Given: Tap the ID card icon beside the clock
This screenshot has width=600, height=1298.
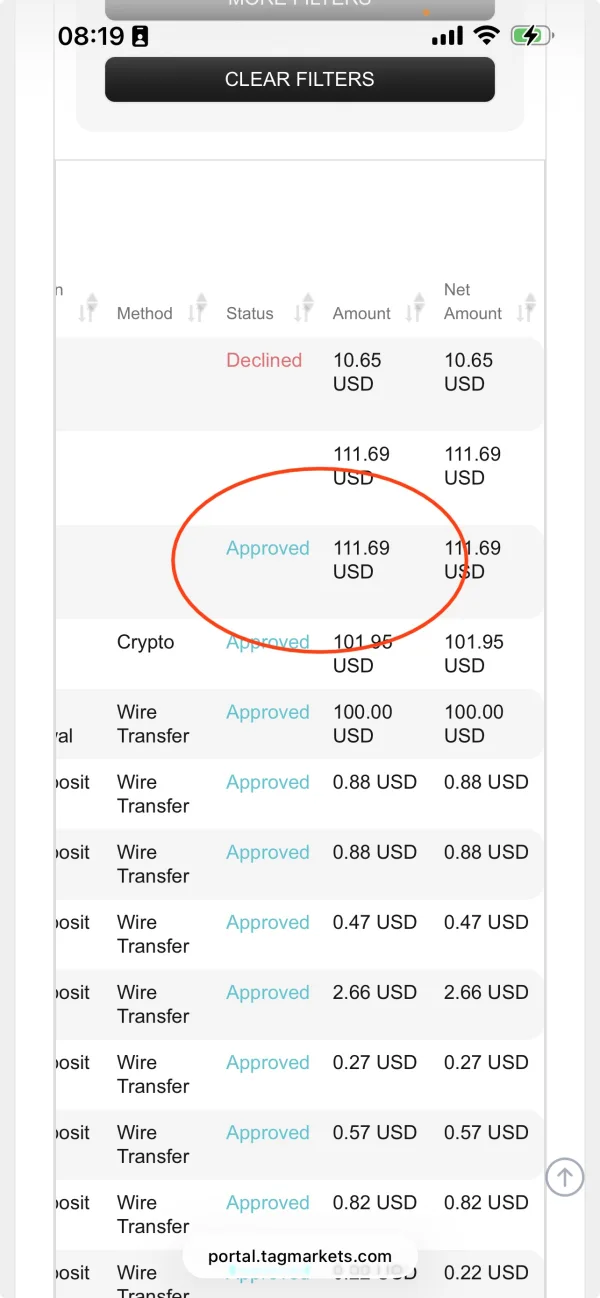Looking at the screenshot, I should tap(140, 37).
